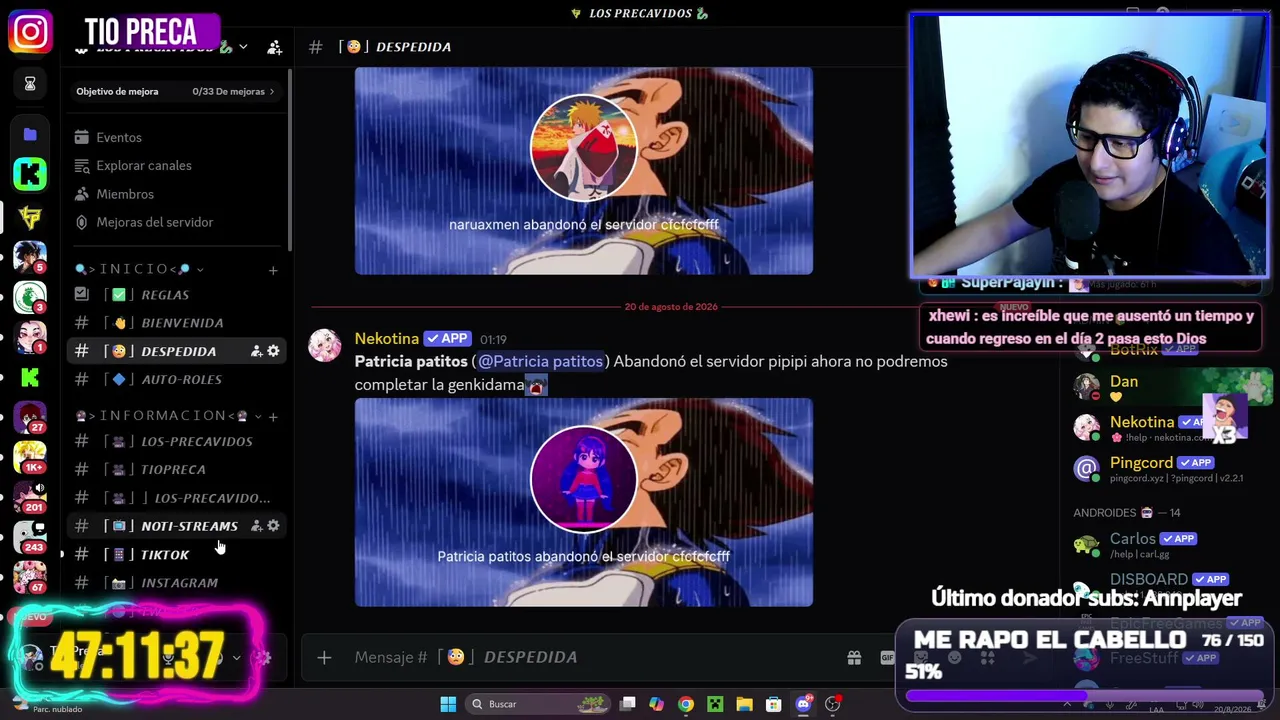Click the @Patricia patitos mention
1280x720 pixels.
(x=540, y=361)
